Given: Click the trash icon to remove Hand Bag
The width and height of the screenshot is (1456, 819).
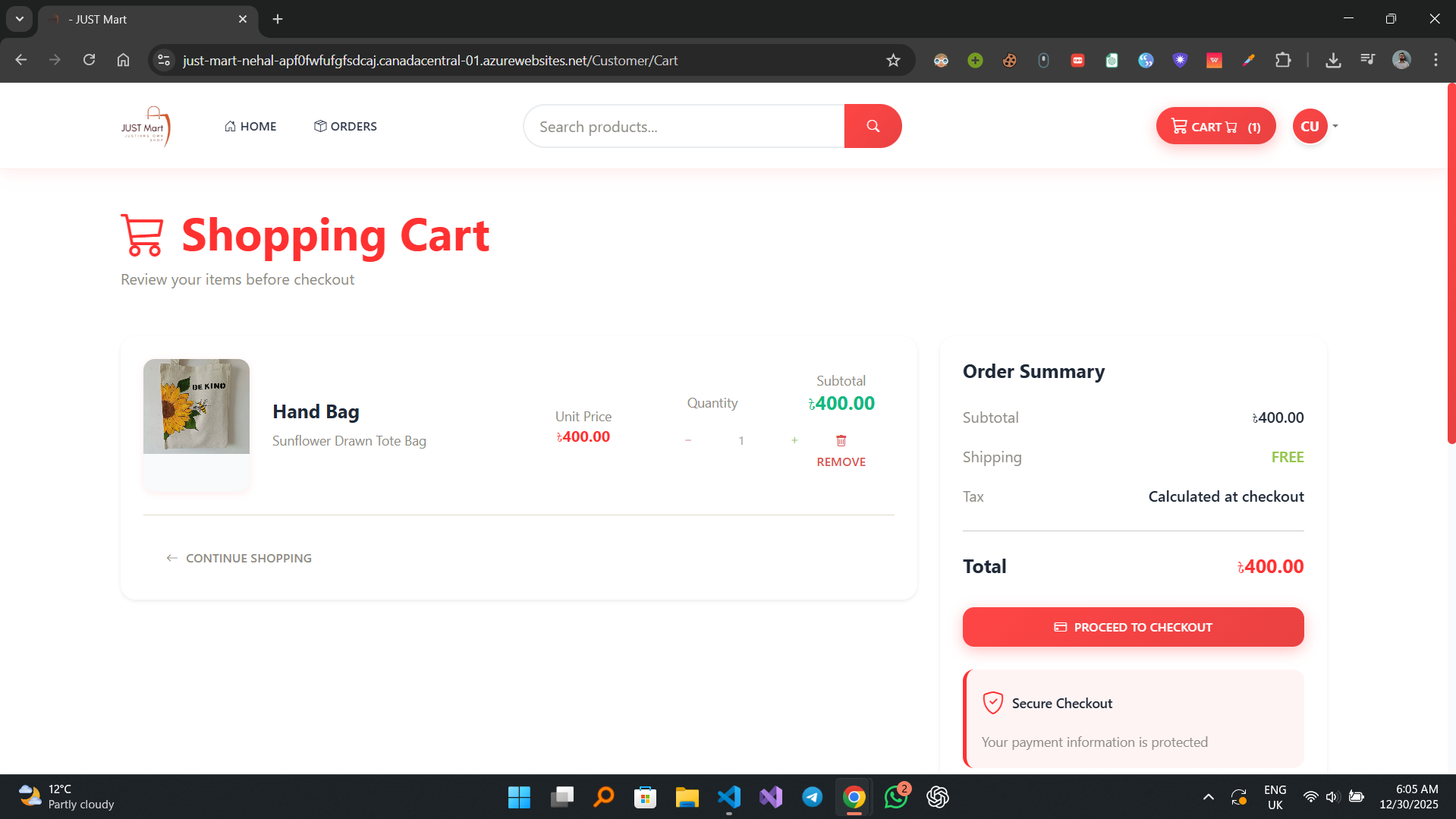Looking at the screenshot, I should click(x=840, y=440).
